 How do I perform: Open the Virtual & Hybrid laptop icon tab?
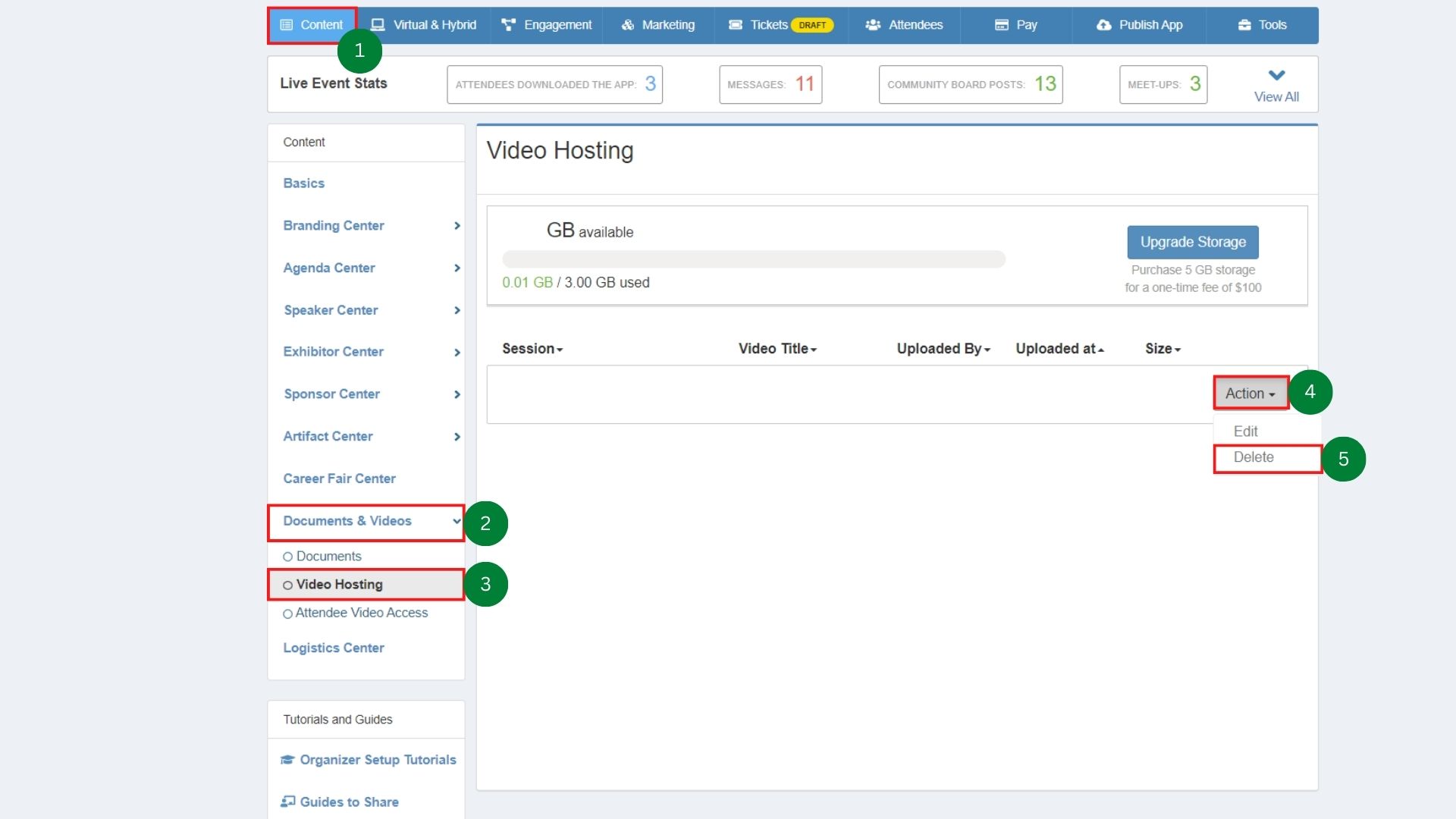tap(378, 25)
